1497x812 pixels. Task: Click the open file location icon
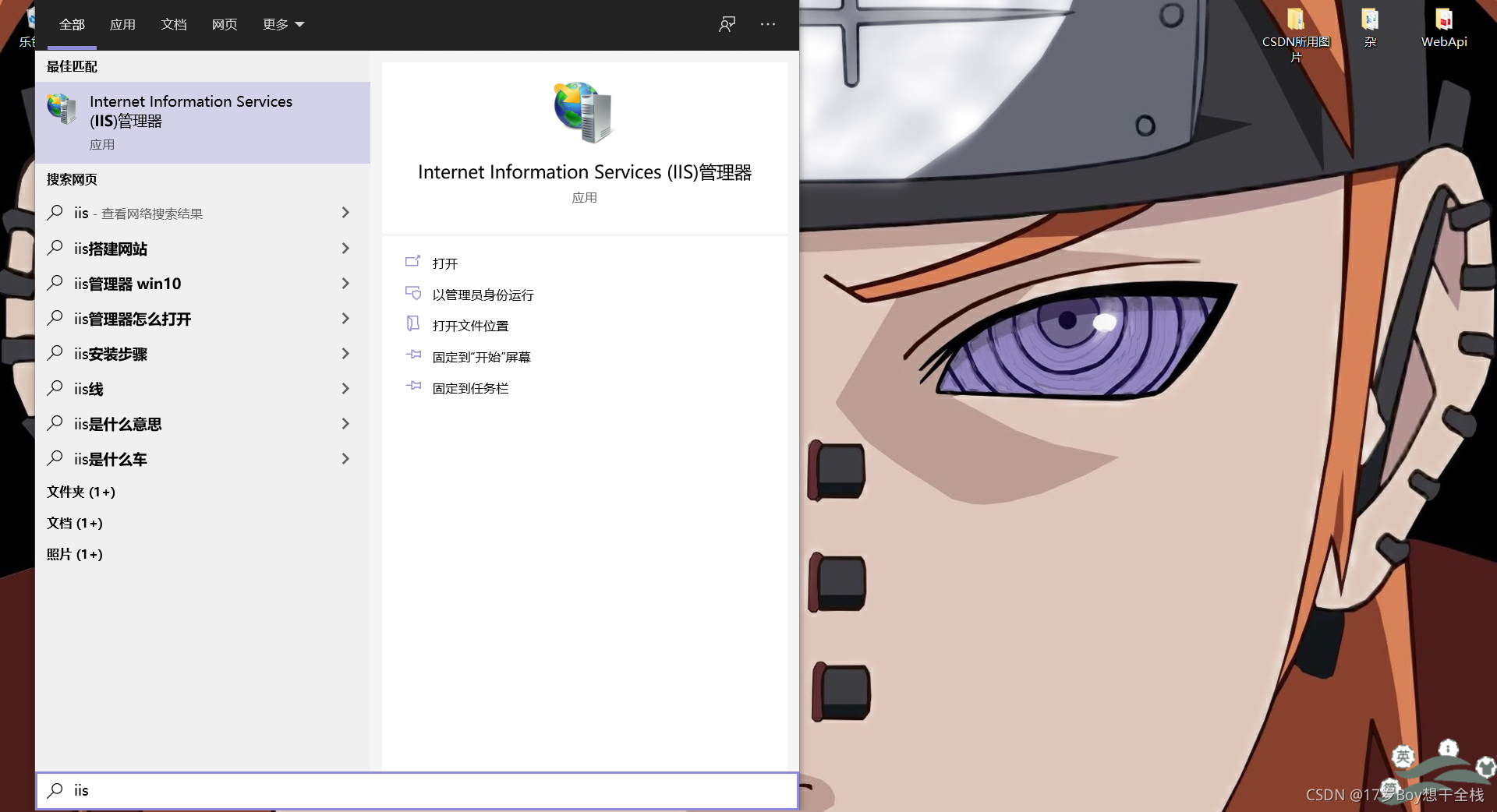(x=413, y=323)
